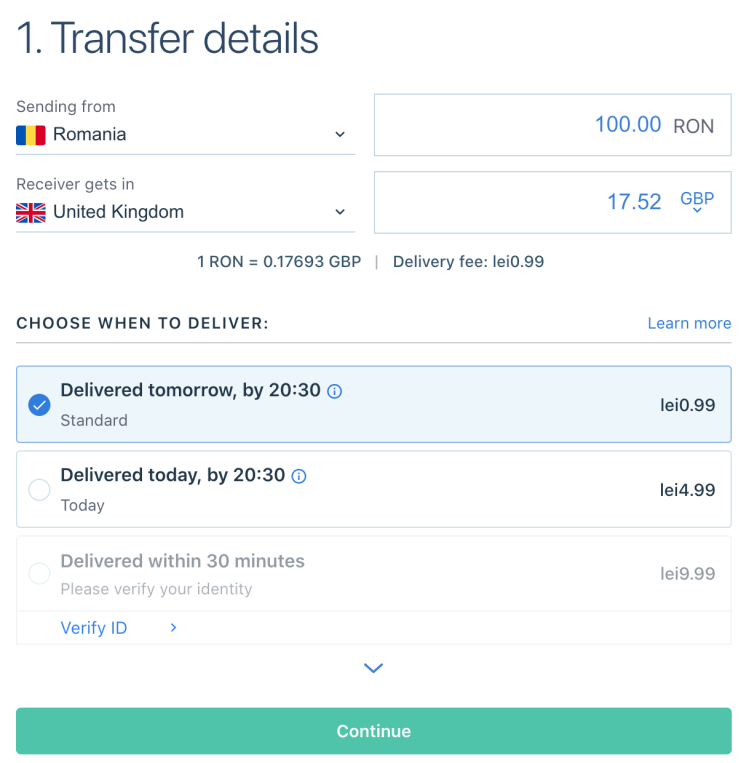749x763 pixels.
Task: Select the 30 minutes delivery radio option
Action: pyautogui.click(x=39, y=574)
